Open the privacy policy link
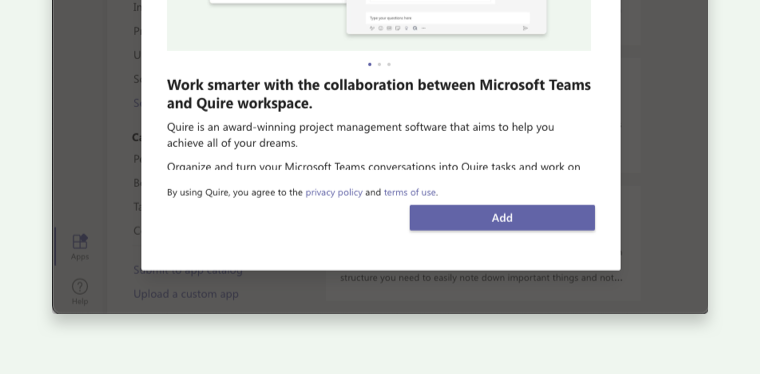Image resolution: width=760 pixels, height=374 pixels. (334, 192)
